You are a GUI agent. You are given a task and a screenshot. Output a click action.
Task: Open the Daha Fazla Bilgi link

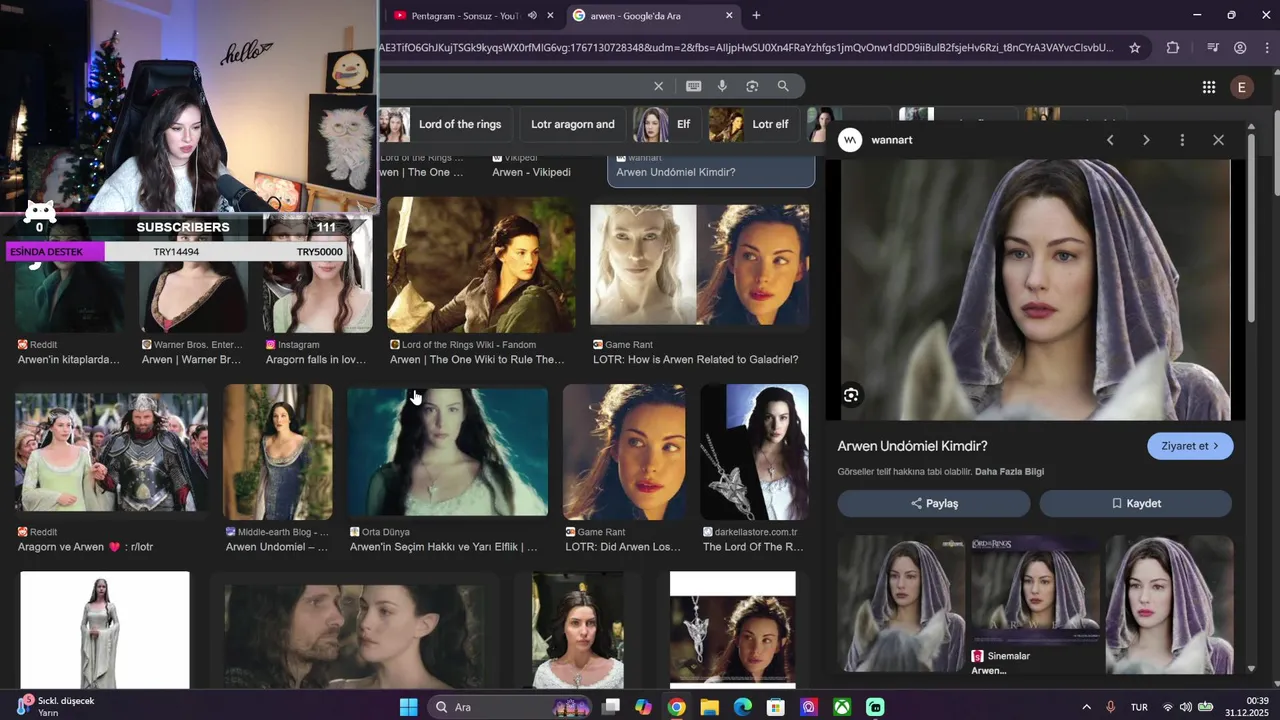1009,472
